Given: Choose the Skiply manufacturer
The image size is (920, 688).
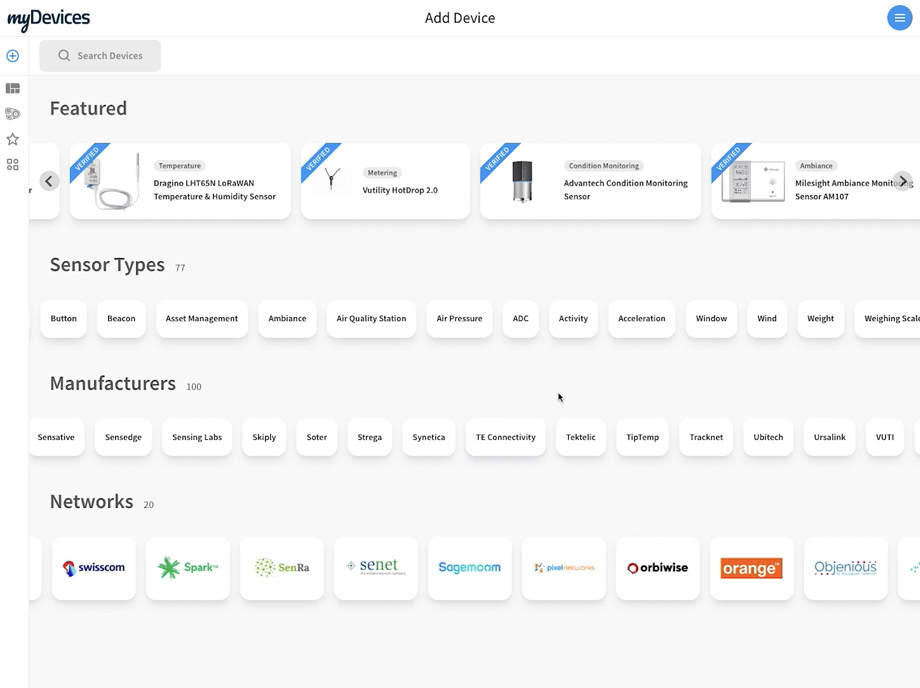Looking at the screenshot, I should click(264, 437).
